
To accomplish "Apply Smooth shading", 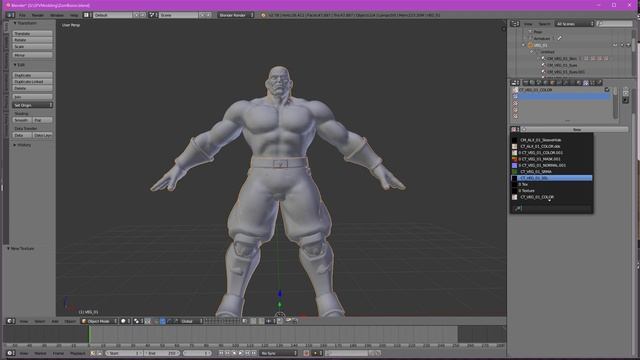I will tap(22, 120).
